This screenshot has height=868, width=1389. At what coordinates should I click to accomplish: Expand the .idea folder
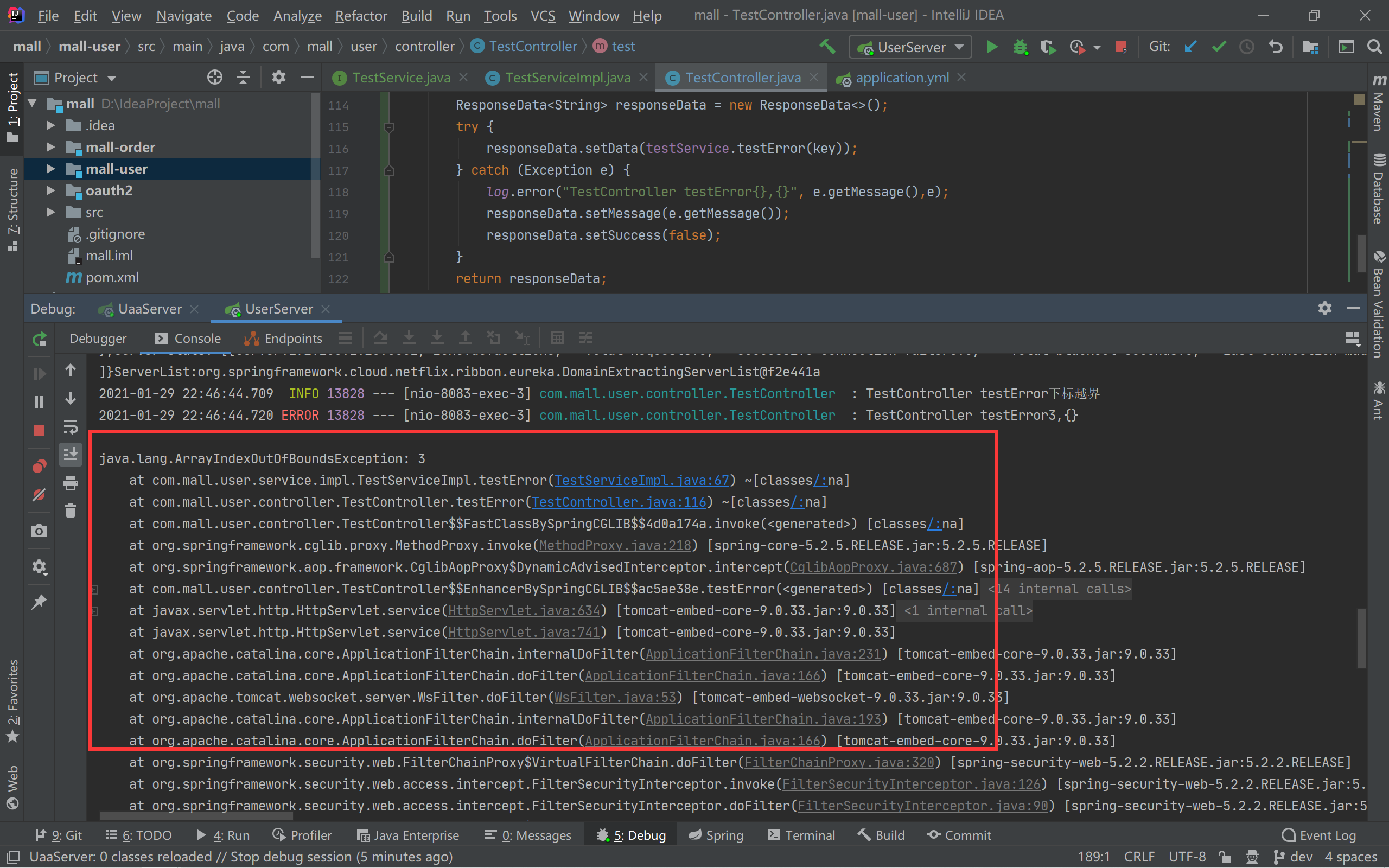point(50,125)
